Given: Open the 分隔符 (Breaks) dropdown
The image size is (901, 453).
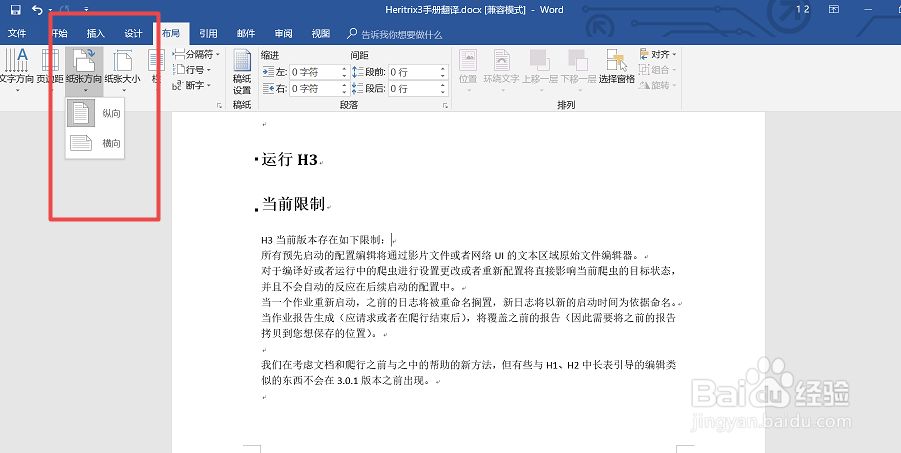Looking at the screenshot, I should click(196, 54).
